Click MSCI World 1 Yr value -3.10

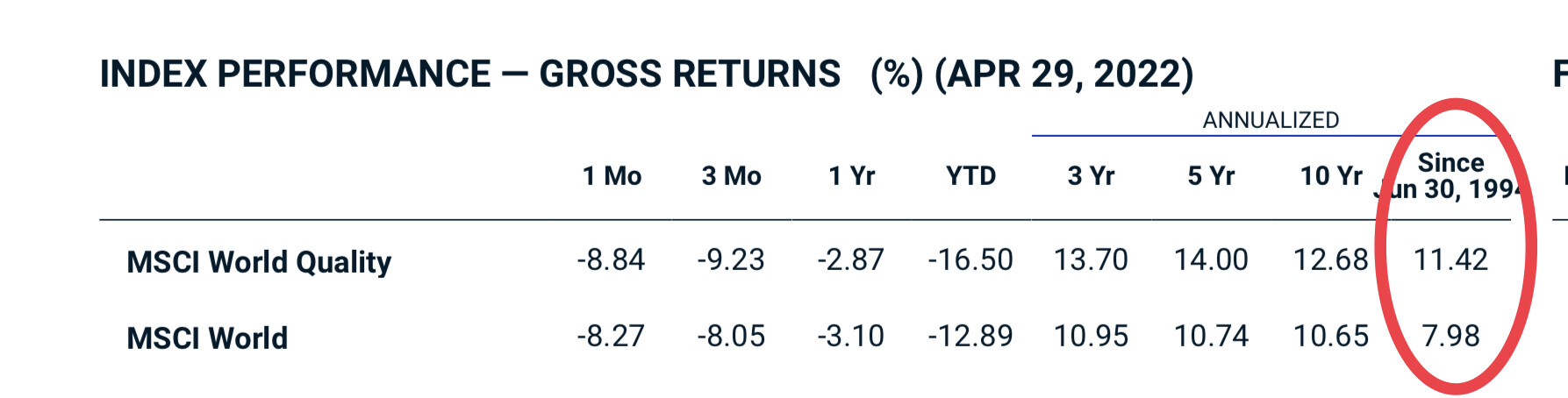point(850,337)
